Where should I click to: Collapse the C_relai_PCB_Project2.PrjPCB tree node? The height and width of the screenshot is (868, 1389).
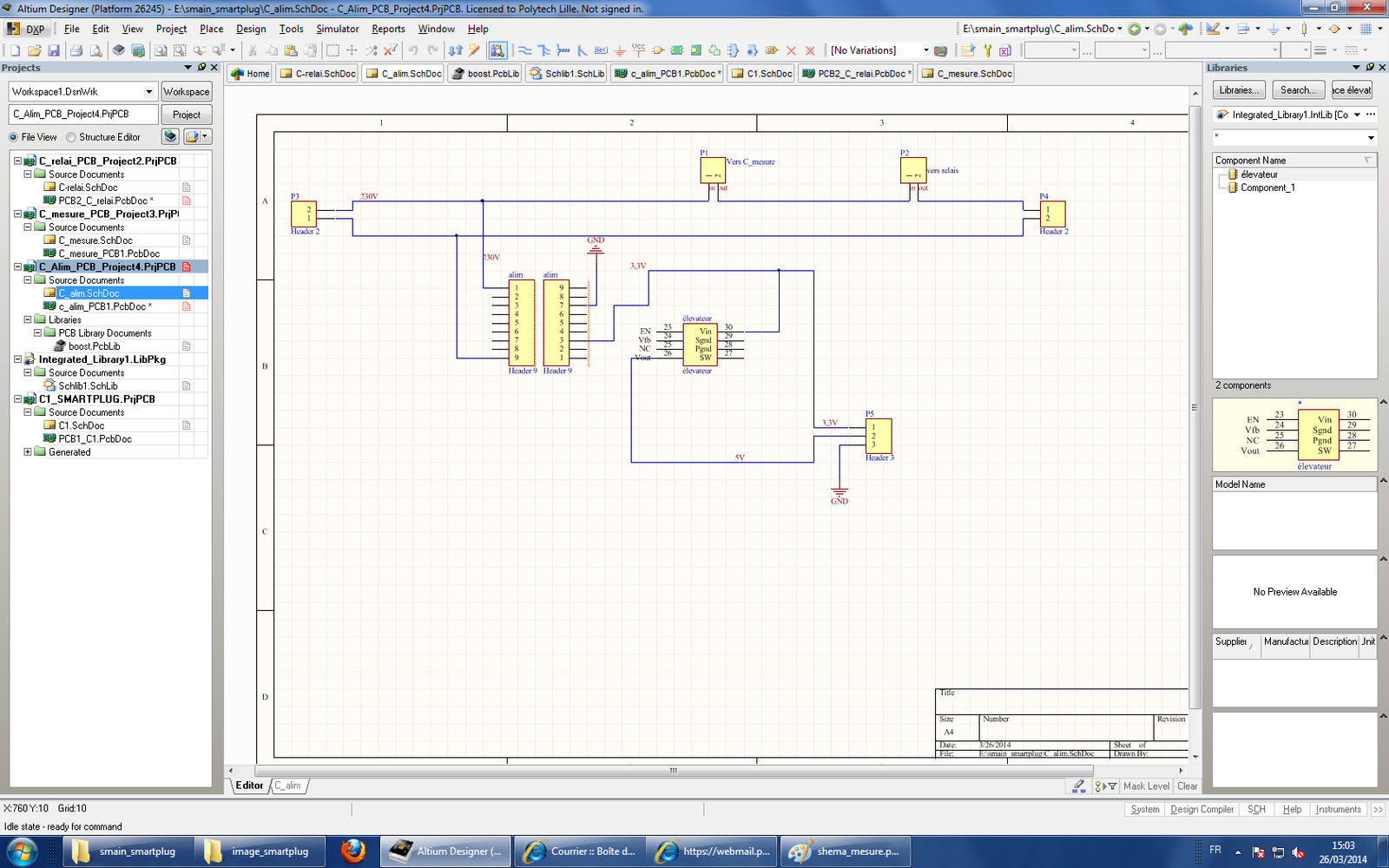point(17,161)
